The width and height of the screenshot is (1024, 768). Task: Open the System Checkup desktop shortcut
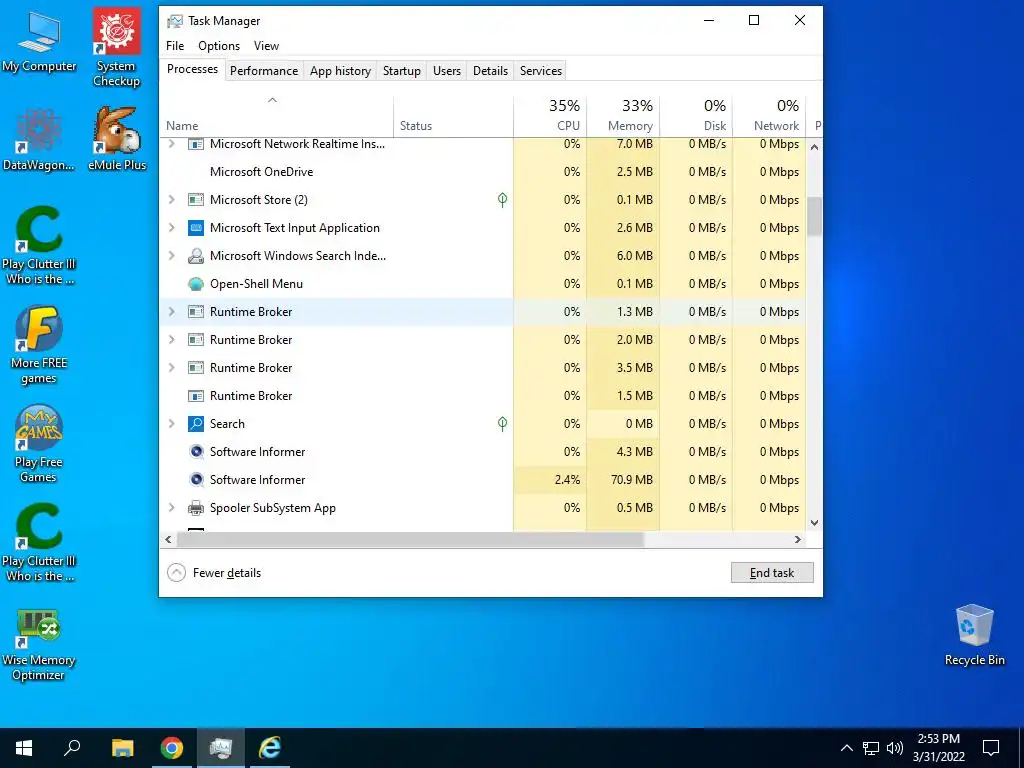click(116, 47)
